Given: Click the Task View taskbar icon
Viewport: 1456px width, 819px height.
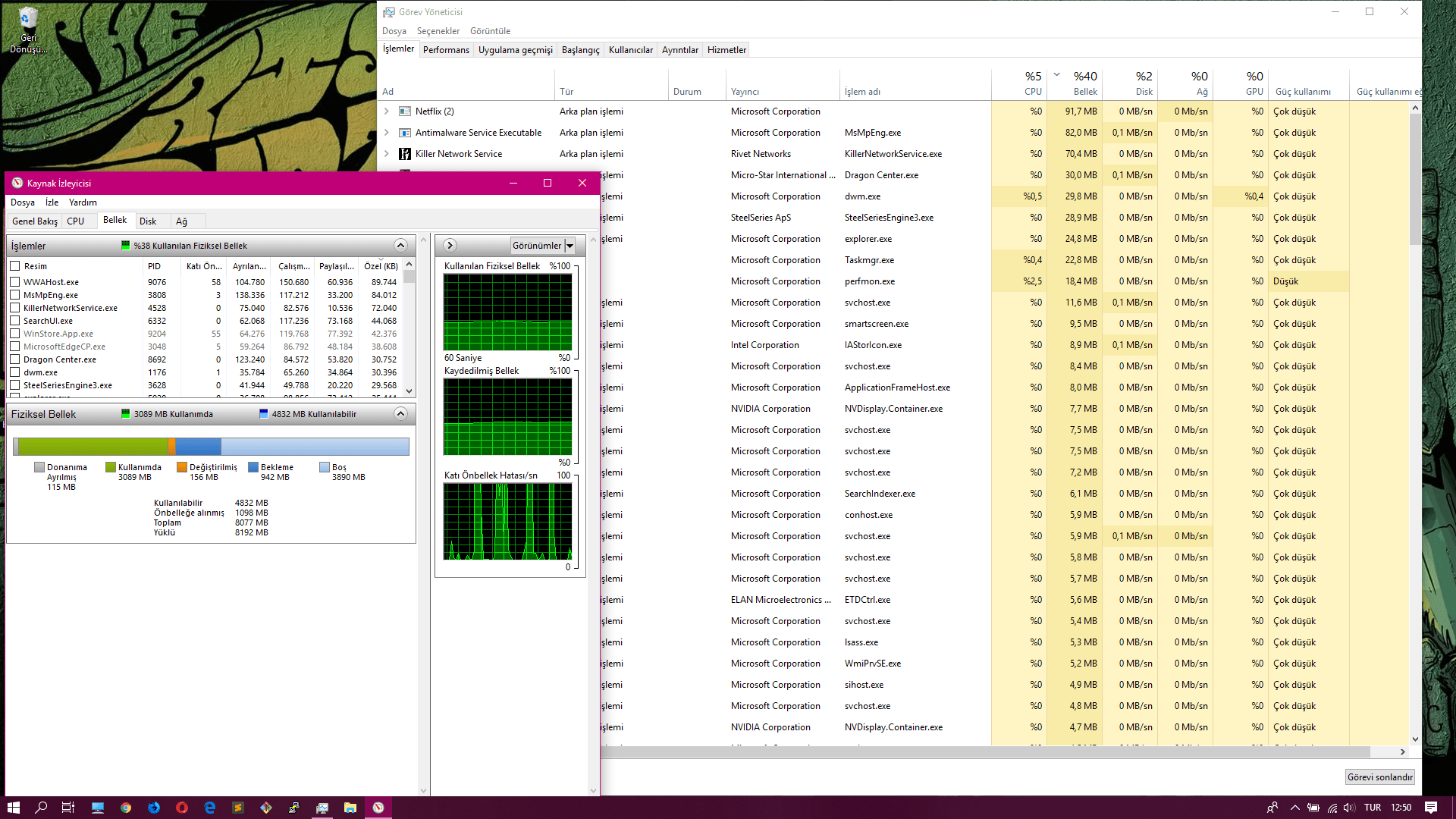Looking at the screenshot, I should [68, 808].
